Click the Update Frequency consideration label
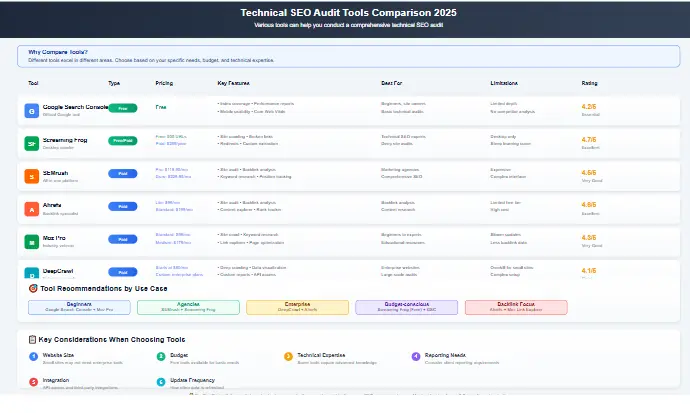This screenshot has height=413, width=690. click(x=192, y=380)
